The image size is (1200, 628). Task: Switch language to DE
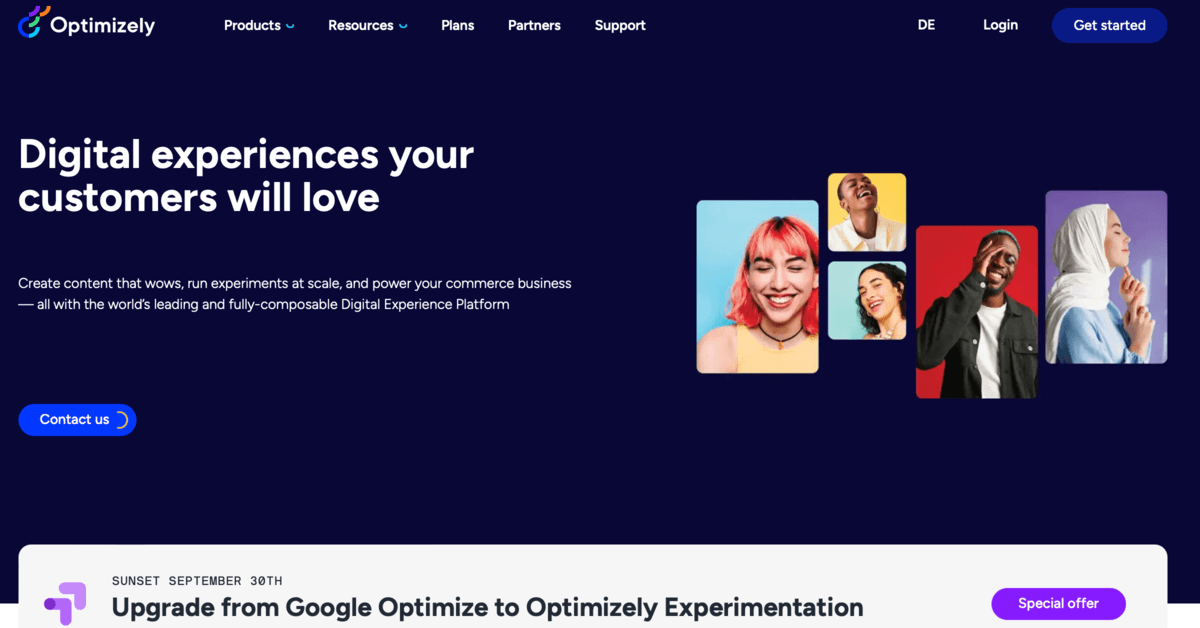click(926, 25)
